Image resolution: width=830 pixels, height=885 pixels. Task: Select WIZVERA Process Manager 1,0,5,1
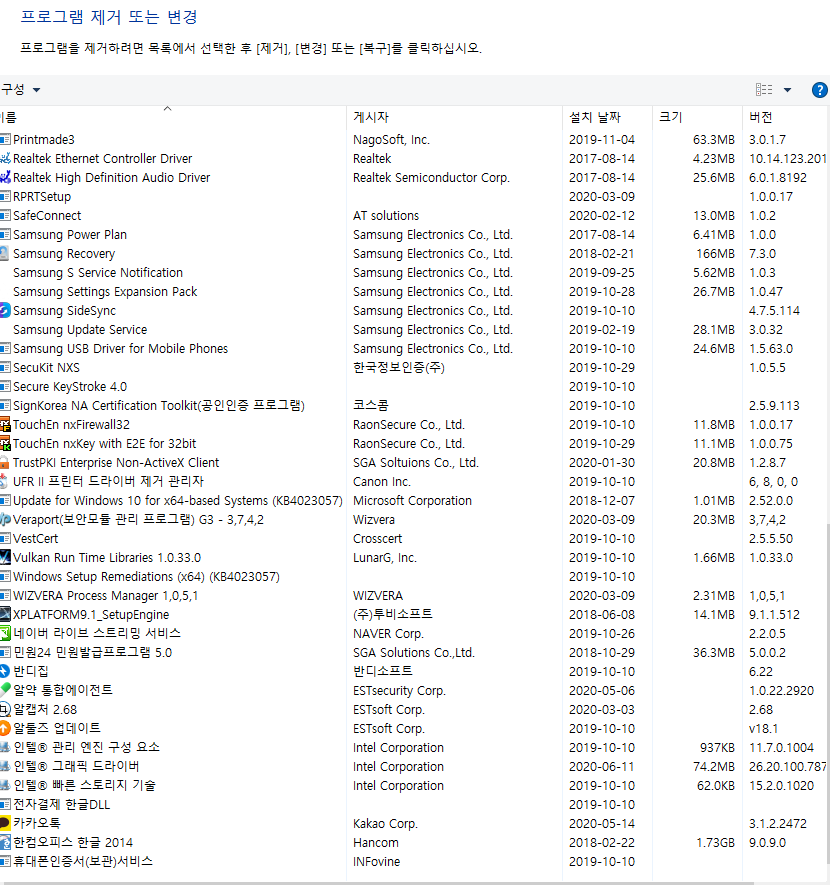[106, 595]
